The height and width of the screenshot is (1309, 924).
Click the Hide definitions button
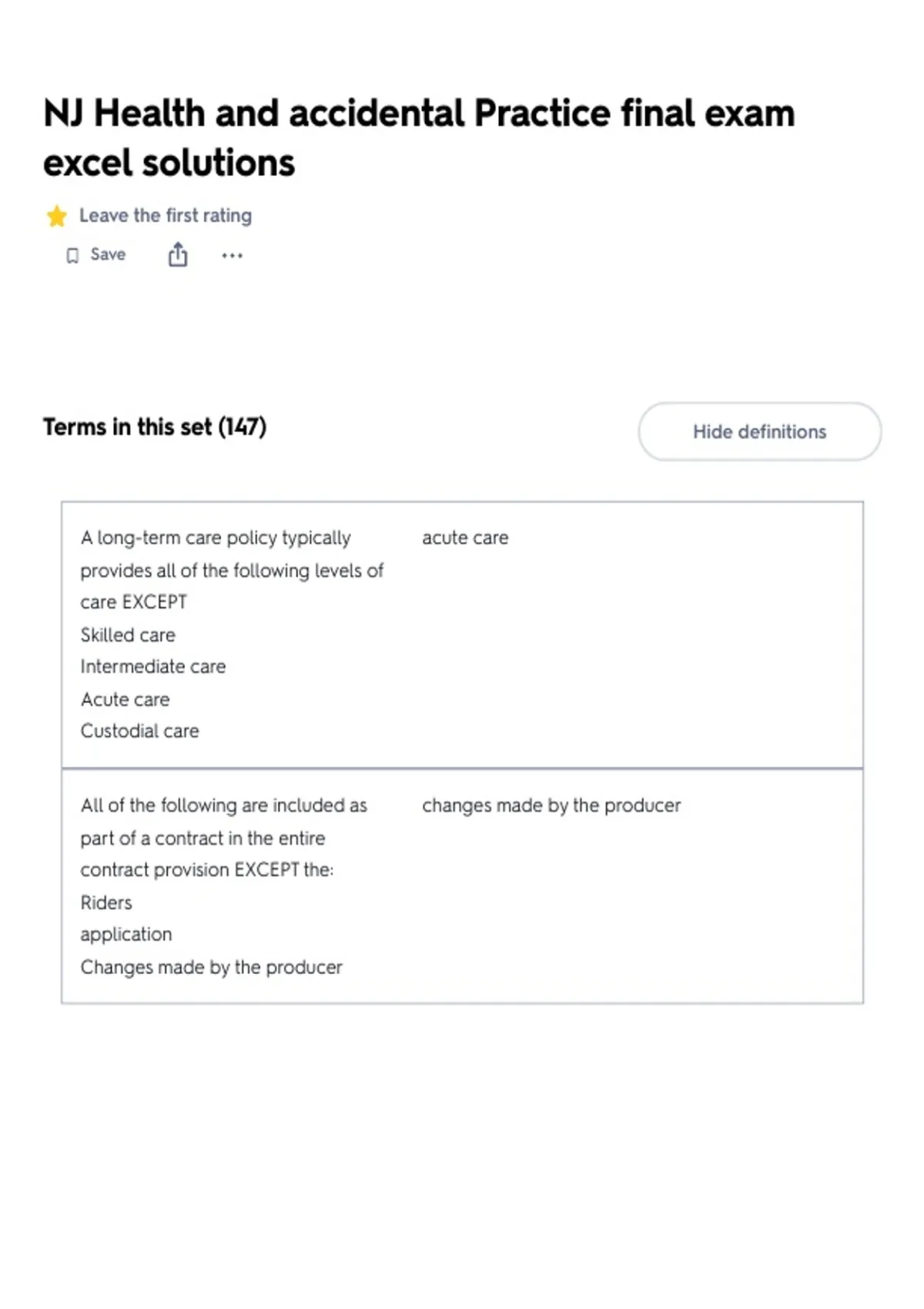click(x=760, y=432)
